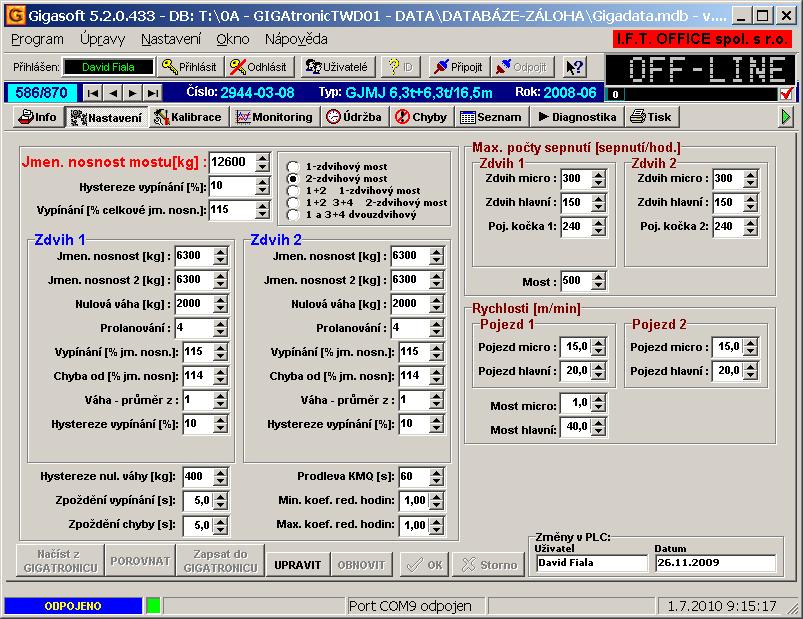Click the Odhlásit logout button
This screenshot has height=619, width=803.
(259, 67)
